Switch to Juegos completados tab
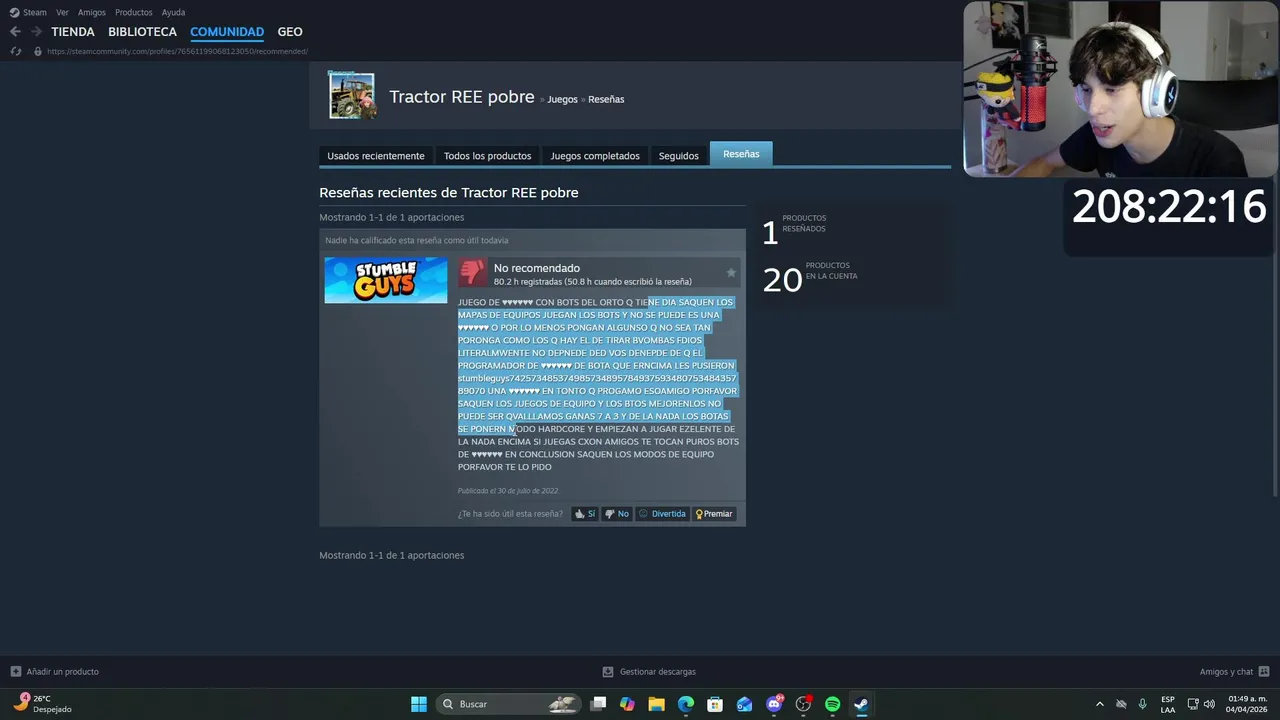The image size is (1280, 720). click(x=595, y=156)
